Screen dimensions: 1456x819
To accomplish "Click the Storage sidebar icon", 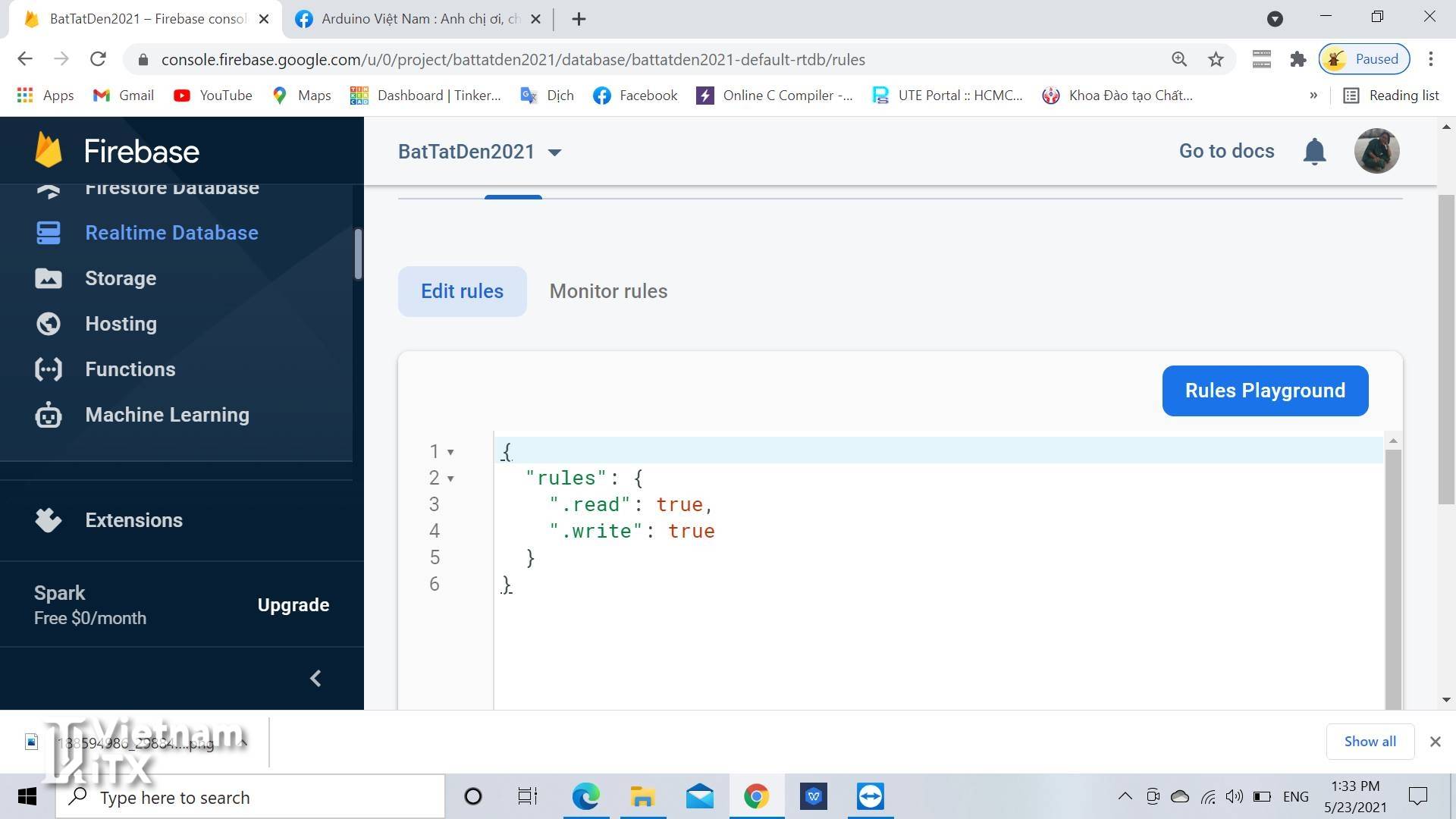I will coord(49,278).
